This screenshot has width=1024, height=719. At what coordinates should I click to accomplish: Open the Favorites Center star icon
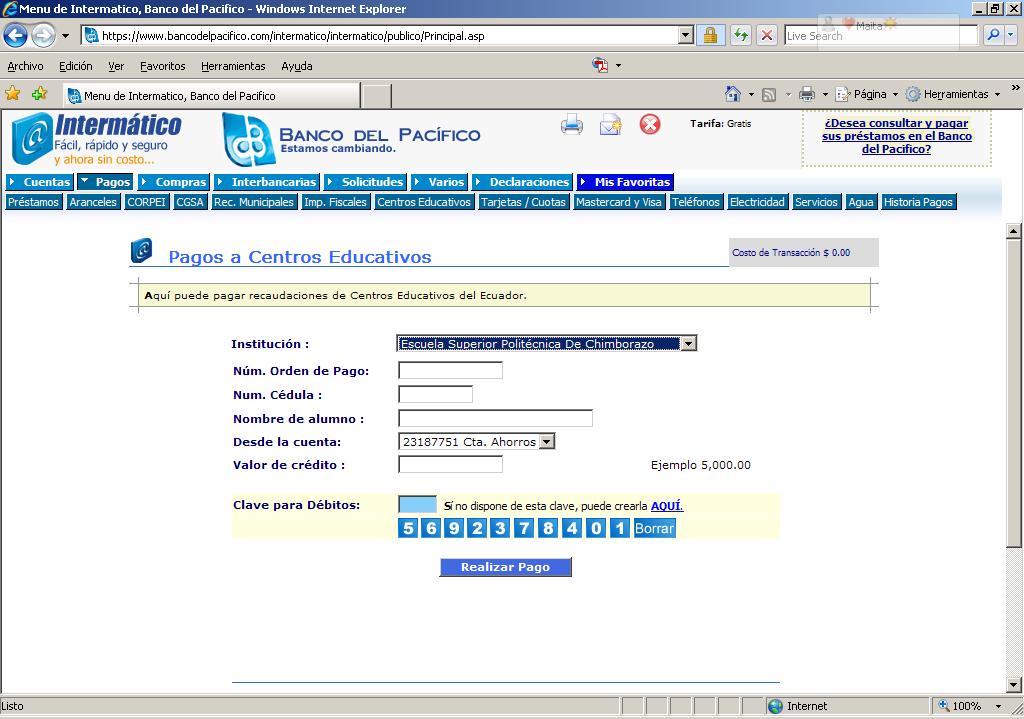[x=13, y=94]
